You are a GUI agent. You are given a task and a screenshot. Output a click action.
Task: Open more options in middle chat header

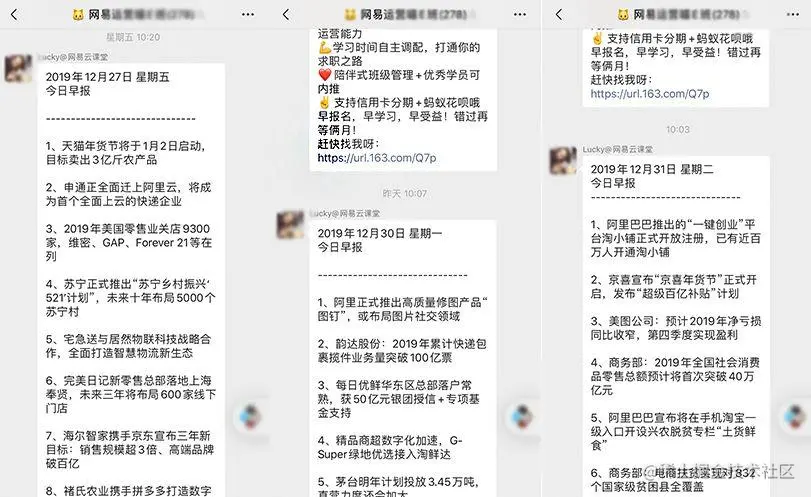click(x=520, y=14)
